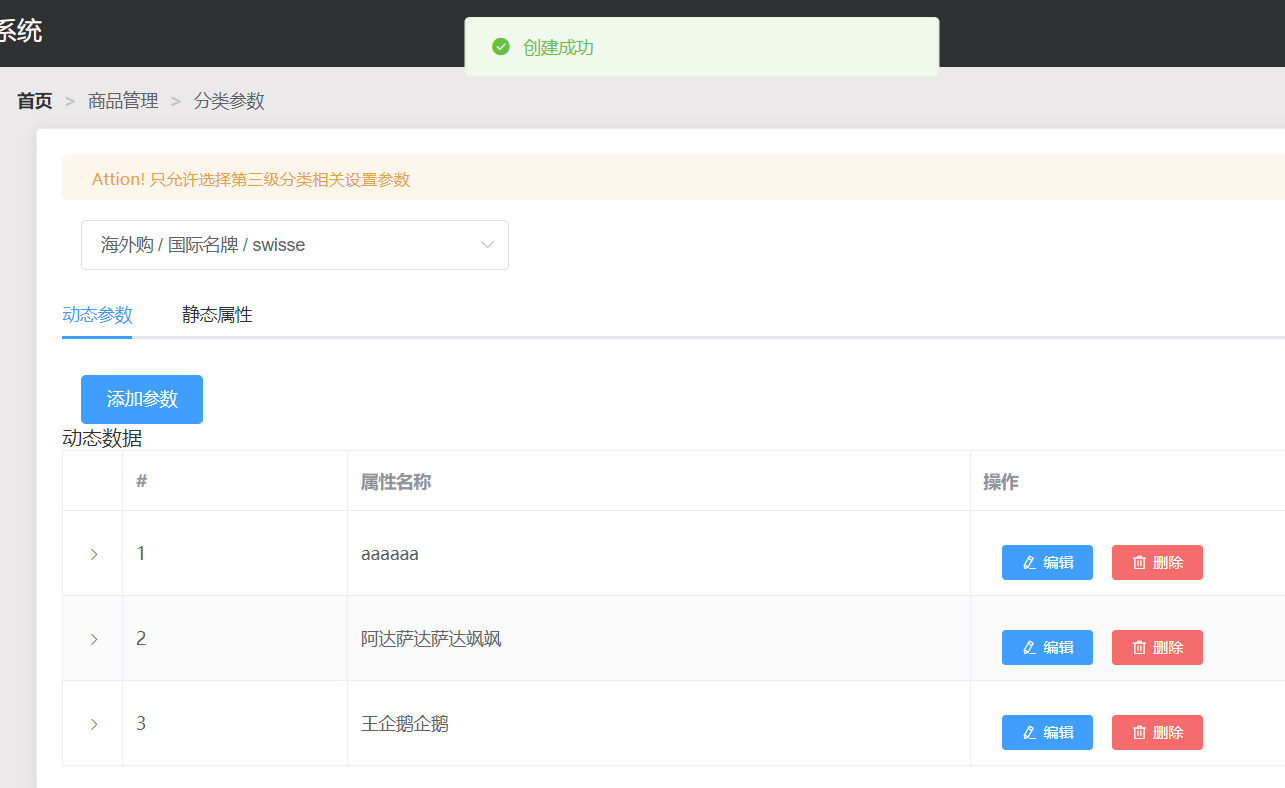Open 首页 from the breadcrumb

[x=34, y=100]
